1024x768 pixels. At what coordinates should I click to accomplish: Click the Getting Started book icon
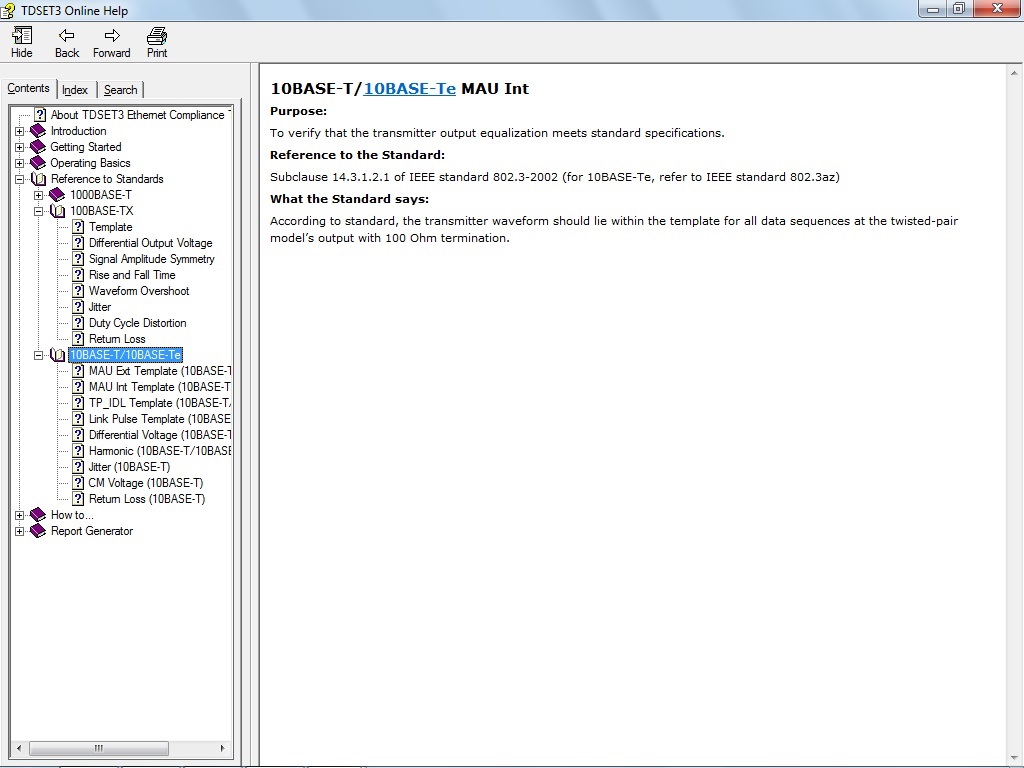coord(39,147)
